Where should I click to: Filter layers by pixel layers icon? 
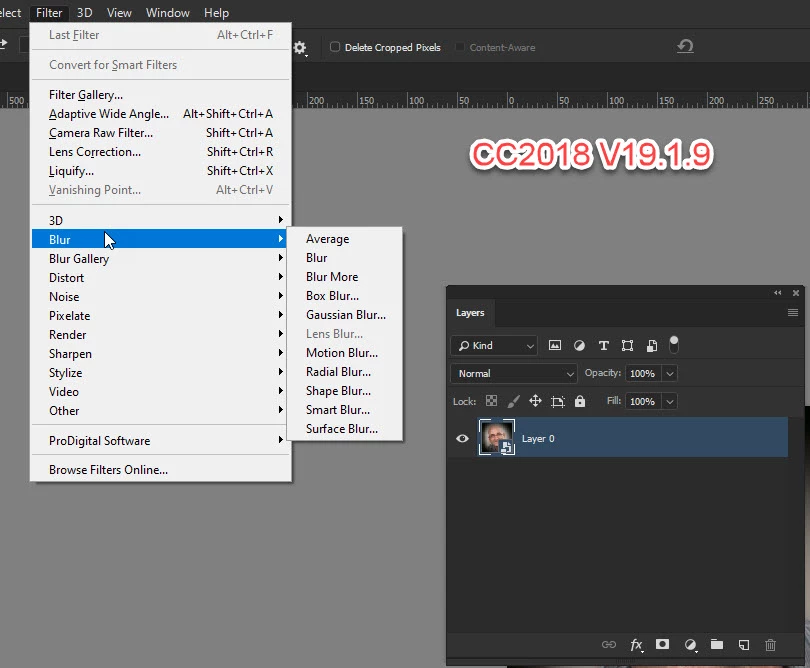pos(555,345)
